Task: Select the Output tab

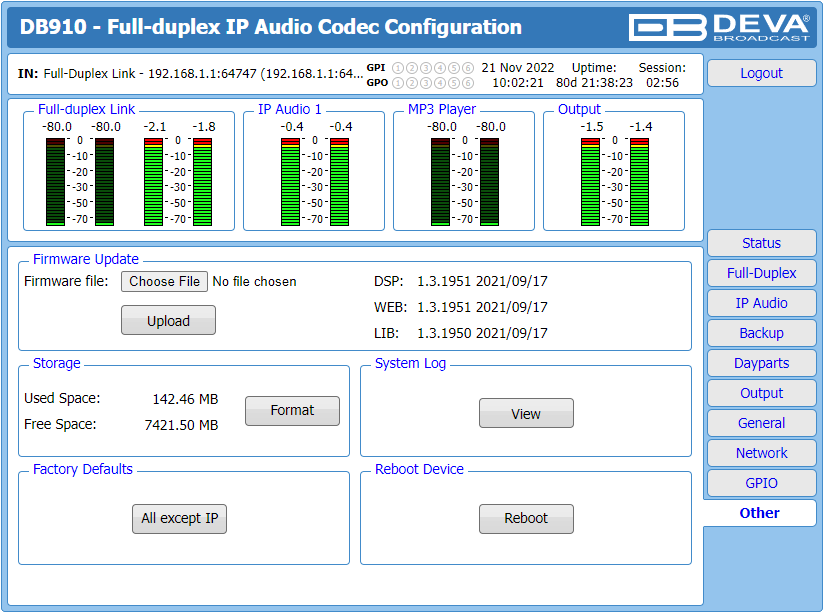Action: coord(761,393)
